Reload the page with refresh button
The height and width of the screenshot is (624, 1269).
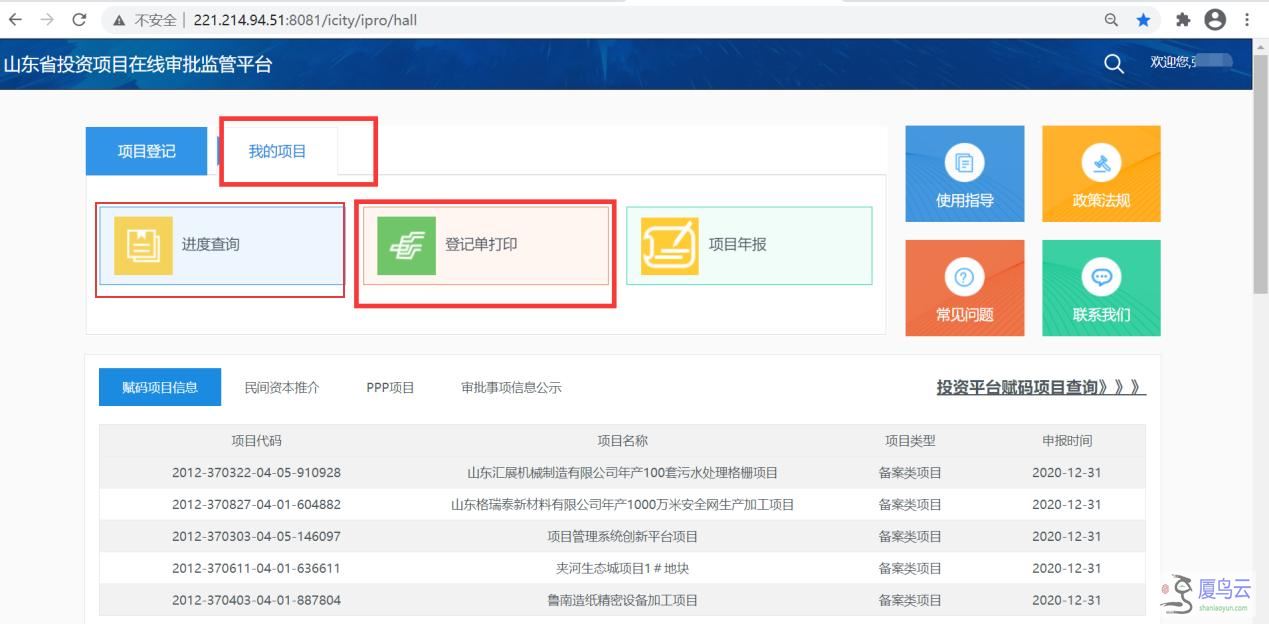tap(80, 19)
